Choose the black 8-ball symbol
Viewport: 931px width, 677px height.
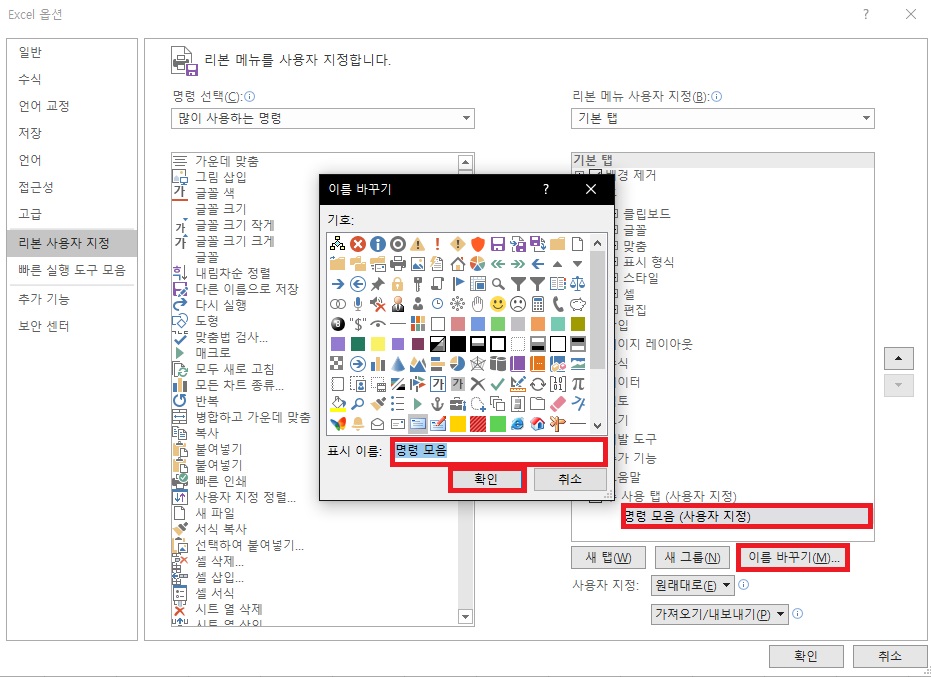[337, 324]
